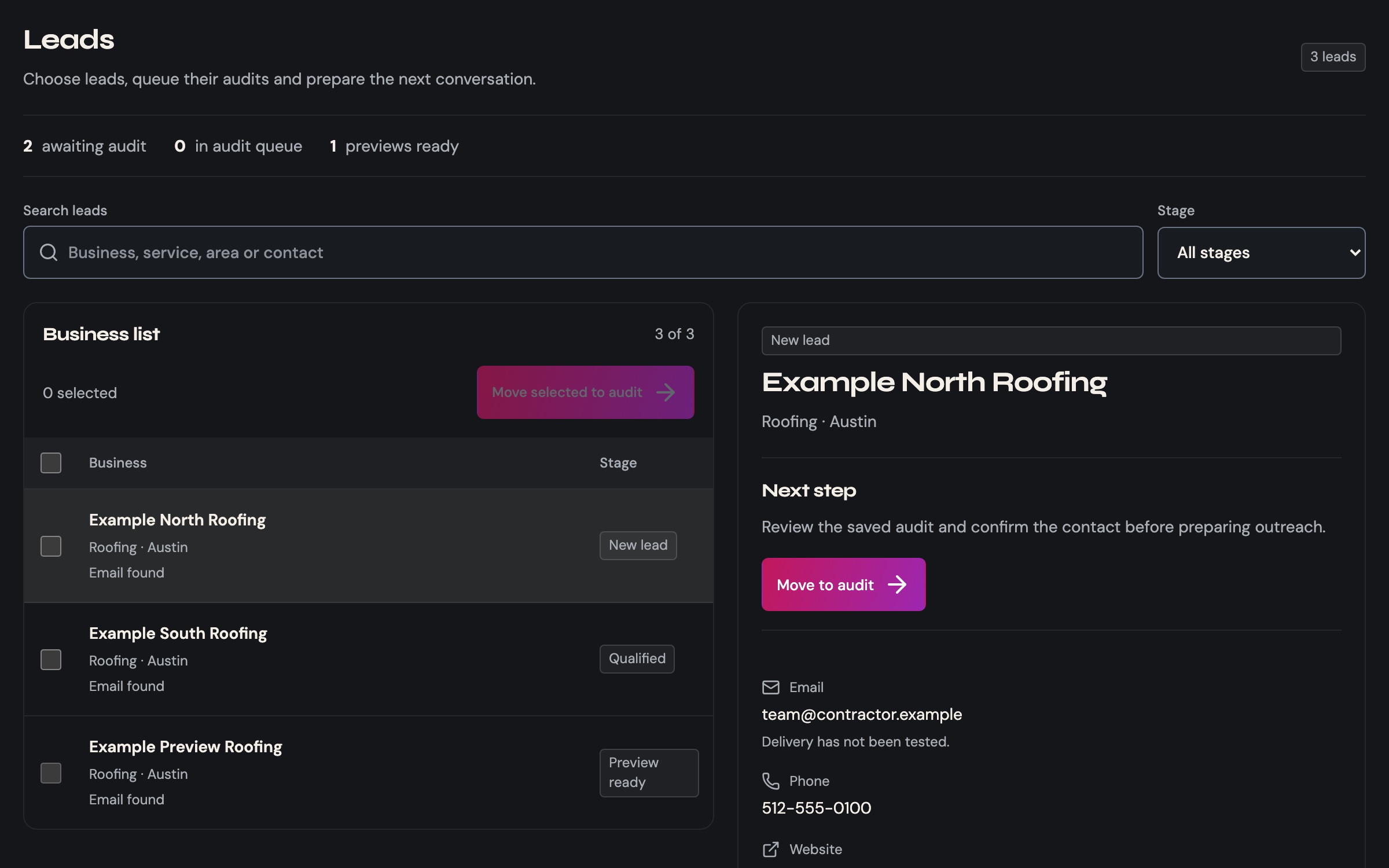Click the New lead stage badge in list
1389x868 pixels.
click(638, 545)
